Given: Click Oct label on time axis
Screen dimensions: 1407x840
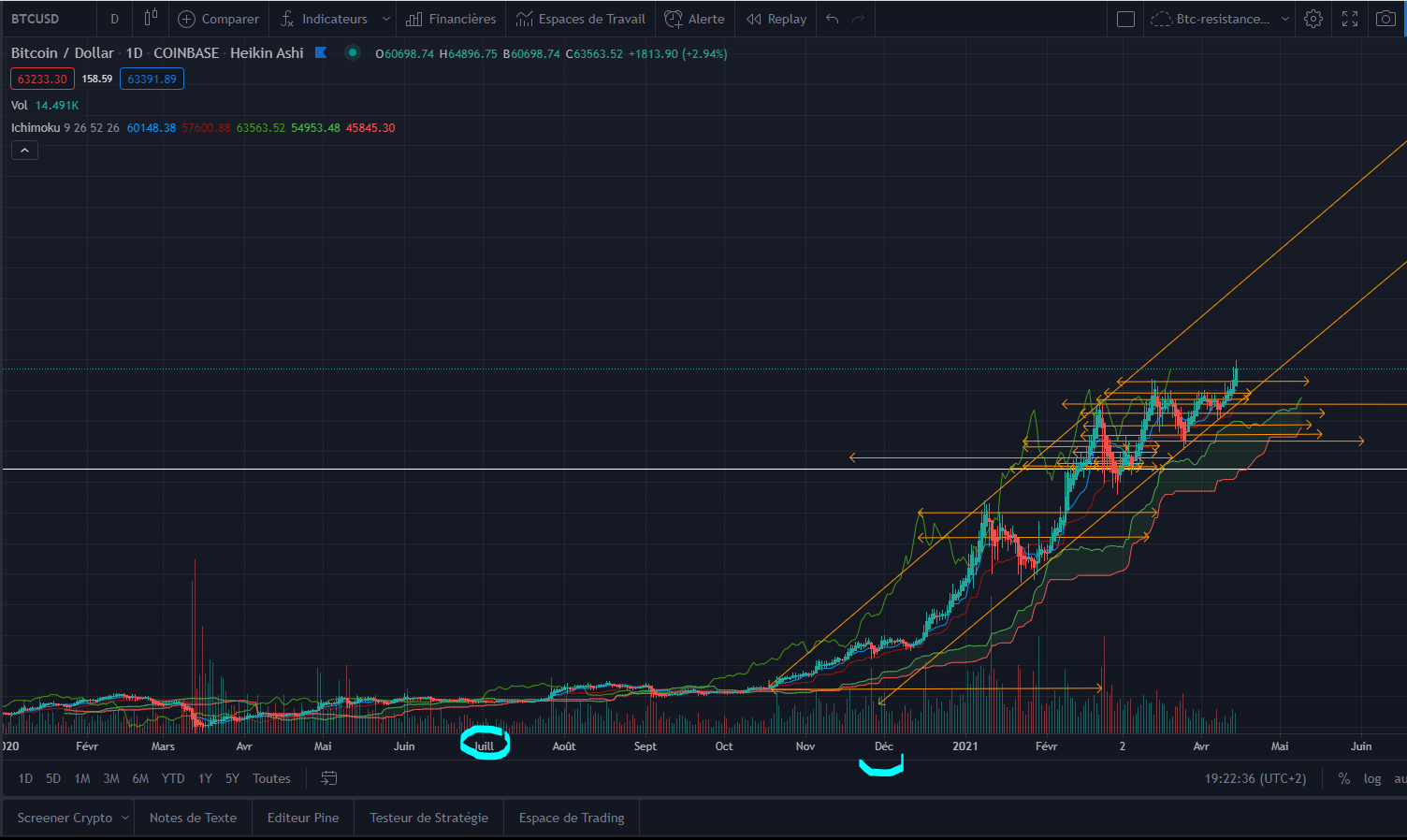Looking at the screenshot, I should [724, 746].
